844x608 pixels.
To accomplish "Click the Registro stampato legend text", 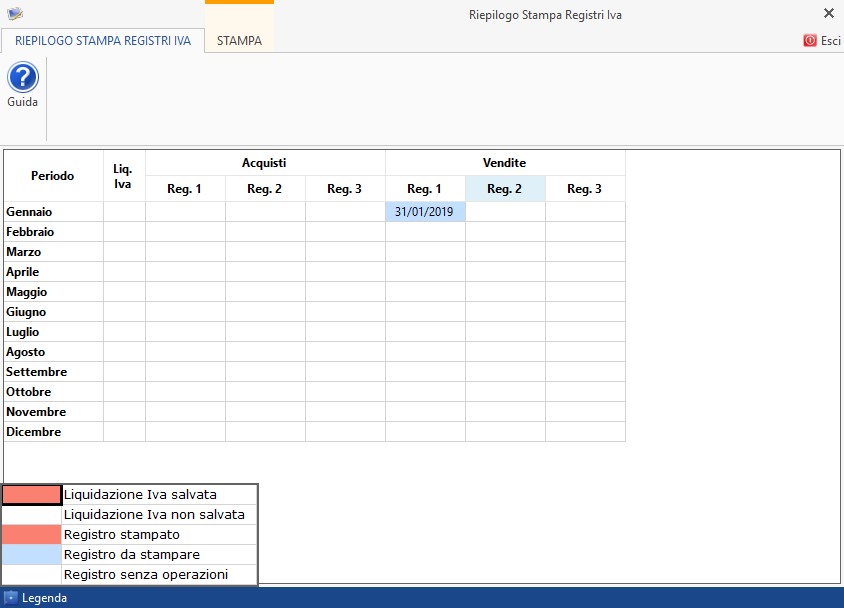I will point(122,534).
